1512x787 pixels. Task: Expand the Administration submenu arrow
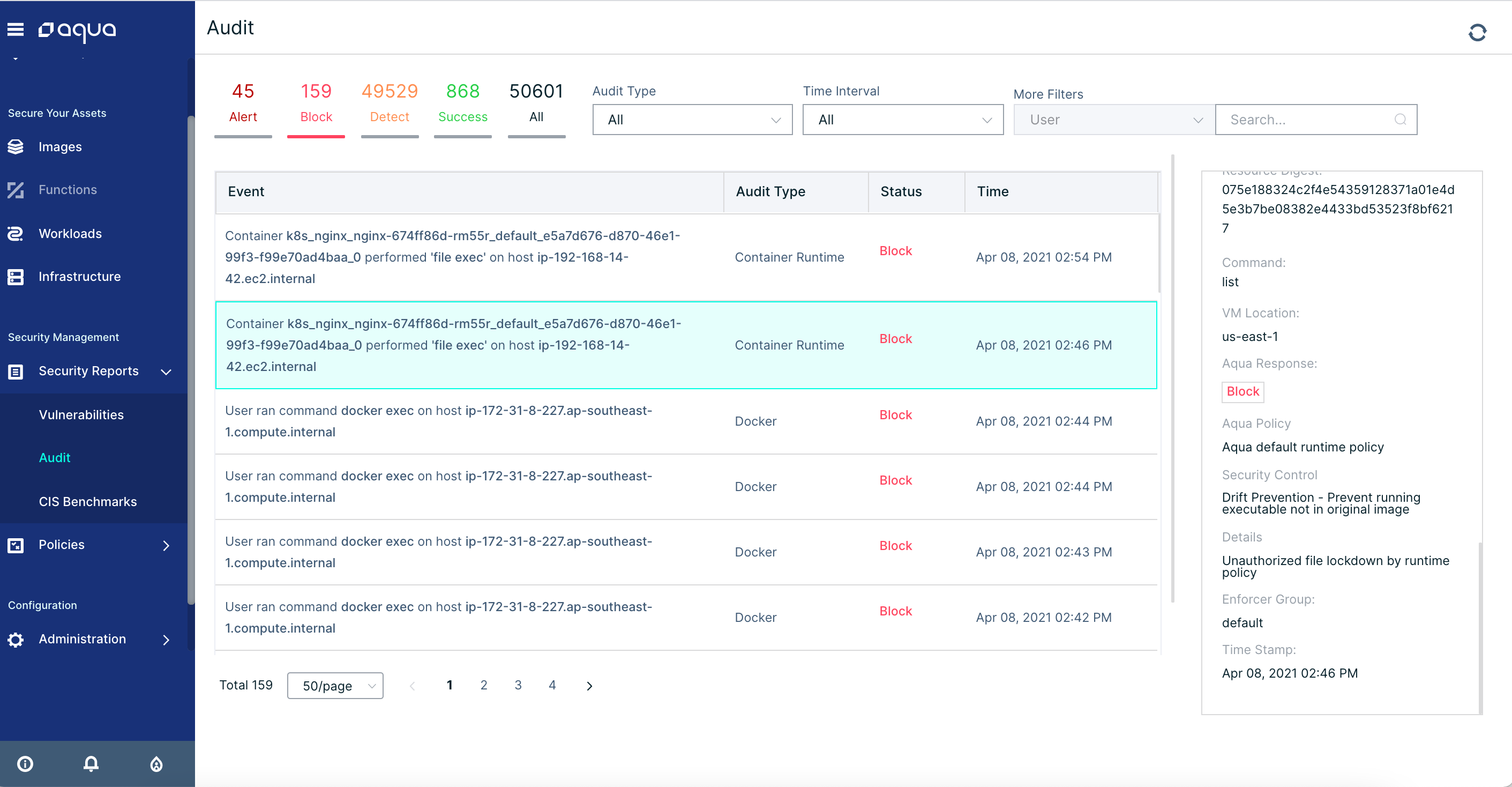(x=166, y=640)
